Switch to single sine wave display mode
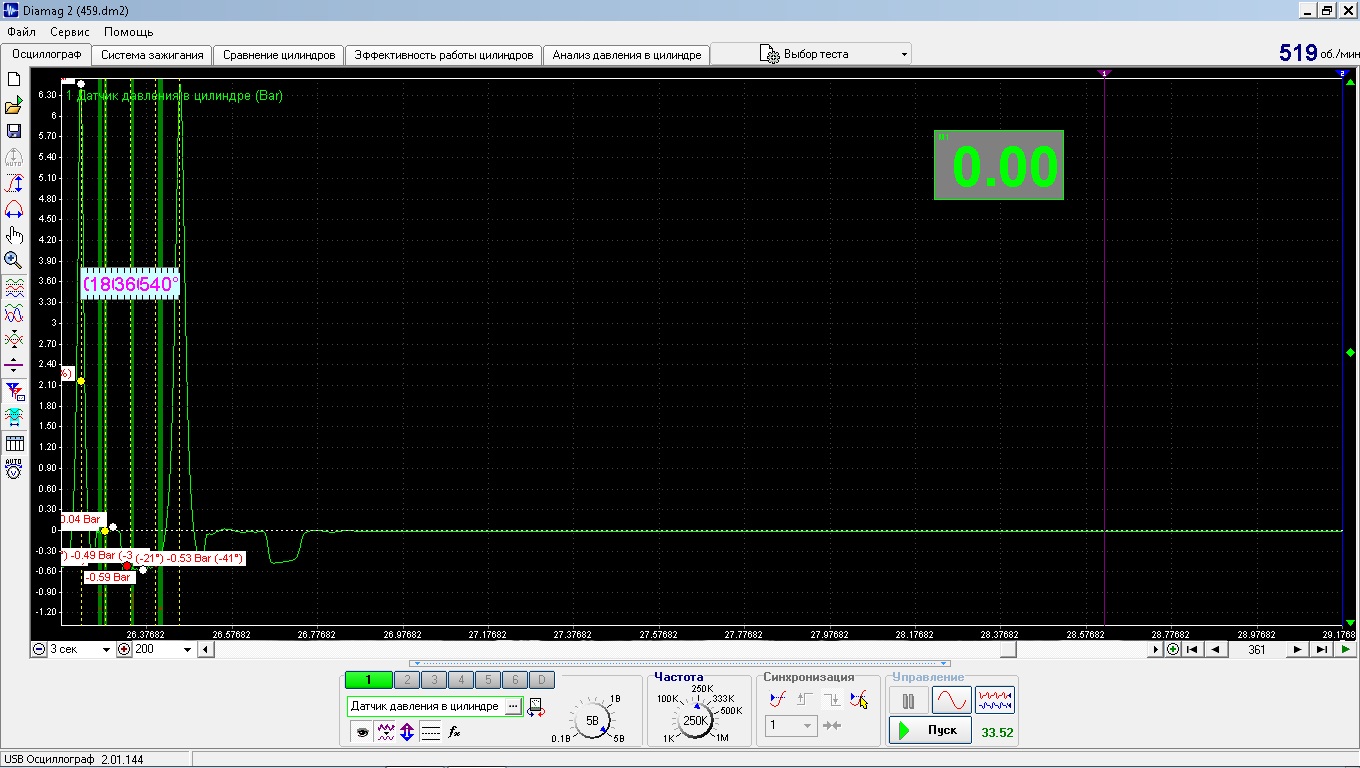Screen dimensions: 1360x768 pos(952,700)
